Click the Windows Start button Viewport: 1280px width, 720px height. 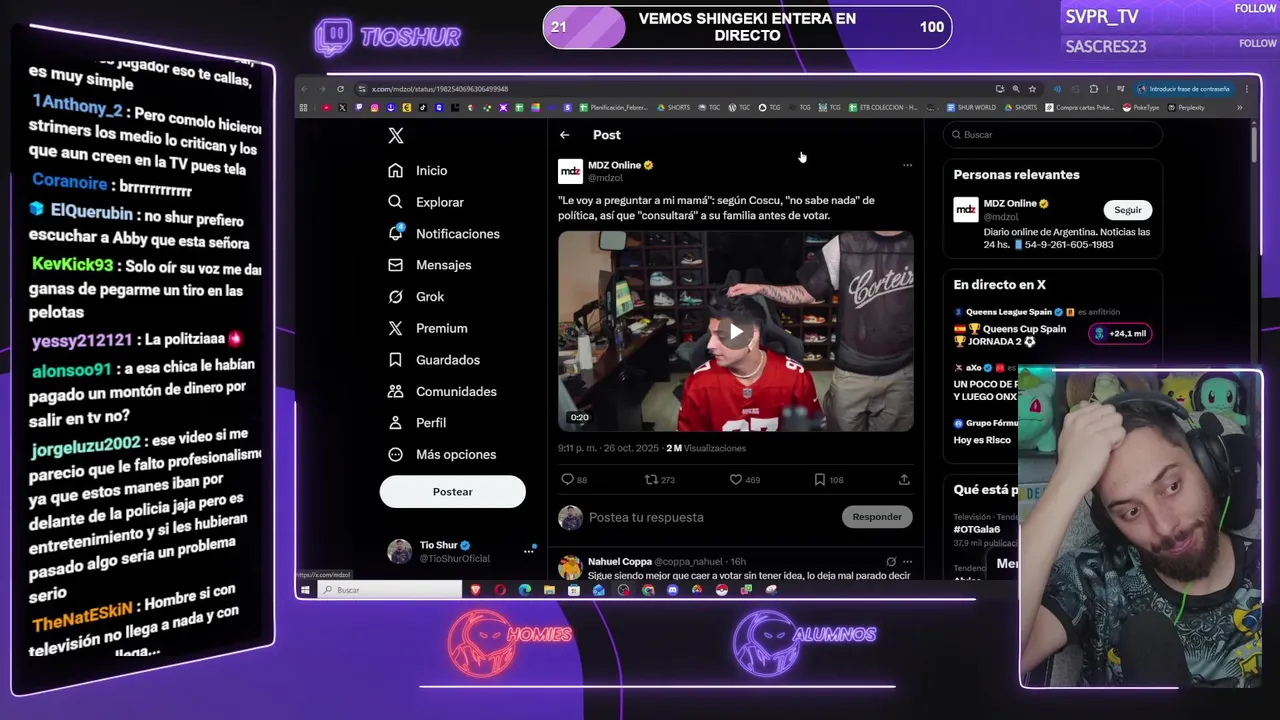click(x=305, y=590)
